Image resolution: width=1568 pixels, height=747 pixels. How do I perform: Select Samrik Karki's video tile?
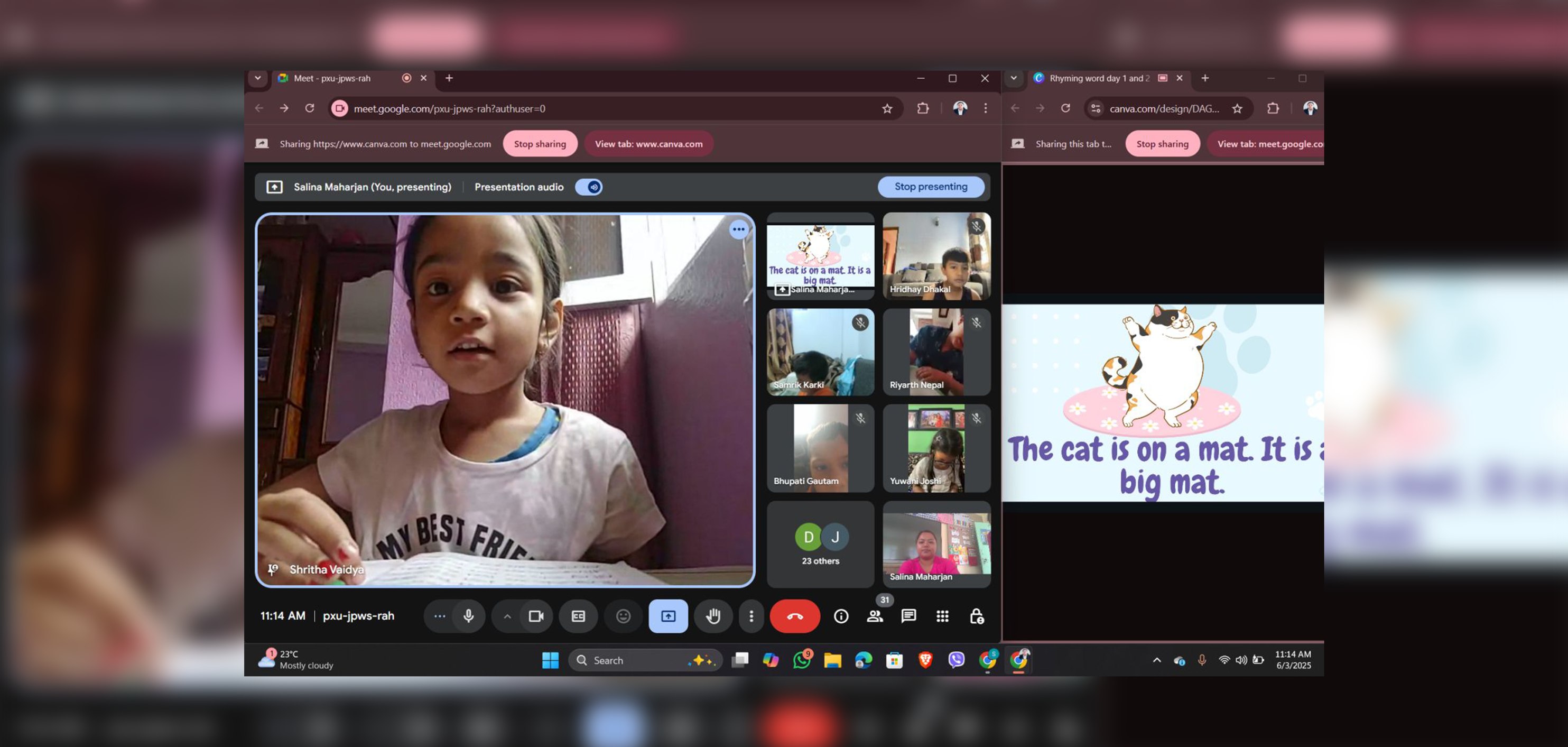[x=820, y=352]
